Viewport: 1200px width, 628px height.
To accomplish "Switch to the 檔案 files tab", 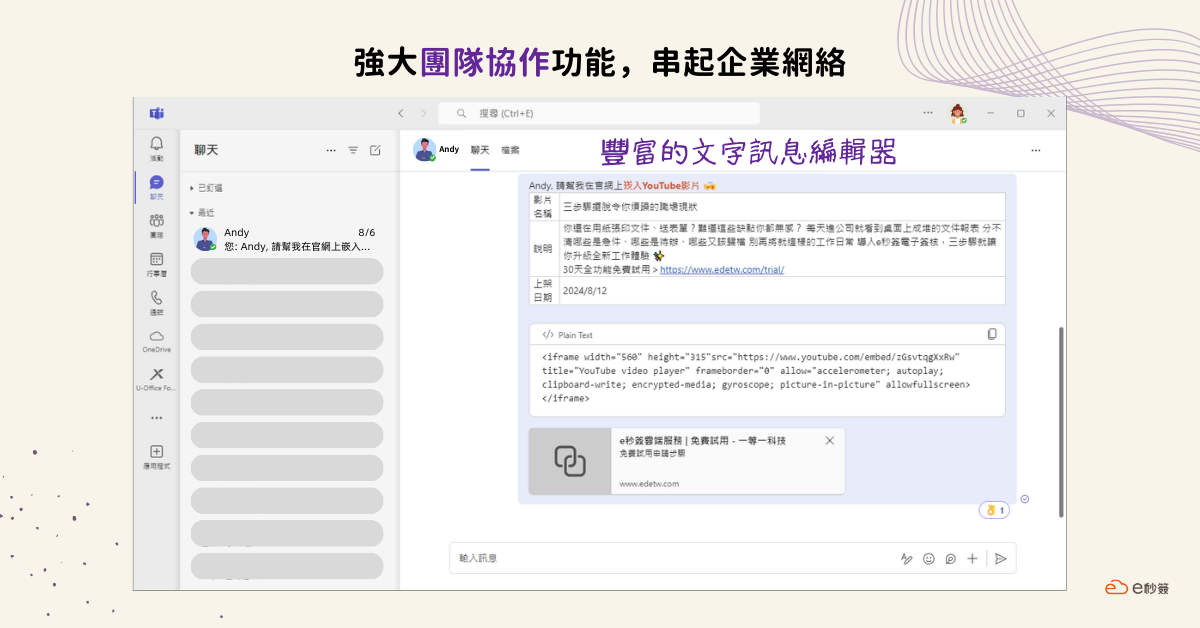I will click(510, 150).
